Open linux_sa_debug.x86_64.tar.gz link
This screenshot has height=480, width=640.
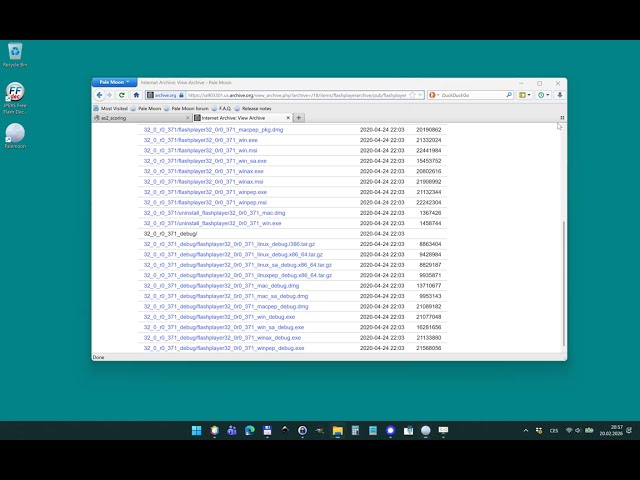click(x=238, y=265)
